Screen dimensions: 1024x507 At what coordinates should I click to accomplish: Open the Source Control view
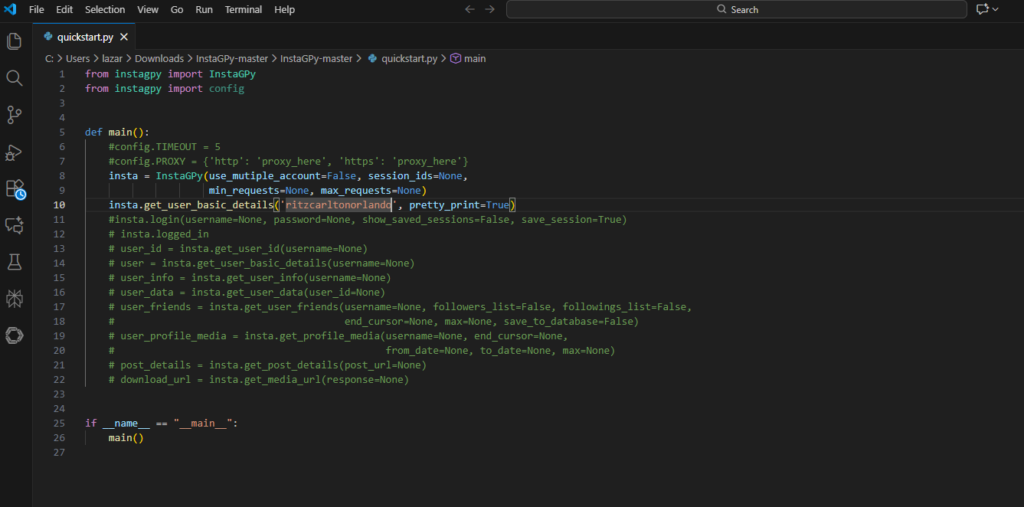coord(14,115)
